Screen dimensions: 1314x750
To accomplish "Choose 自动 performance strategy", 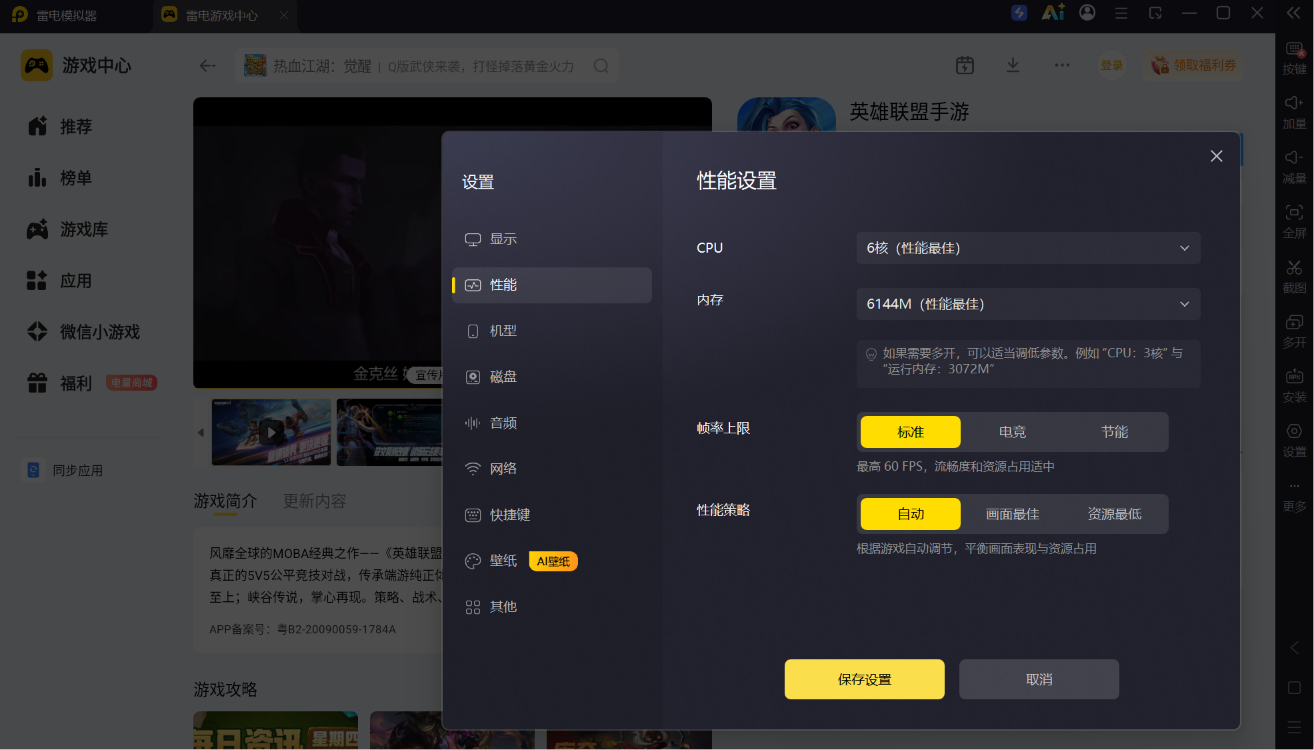I will 910,514.
